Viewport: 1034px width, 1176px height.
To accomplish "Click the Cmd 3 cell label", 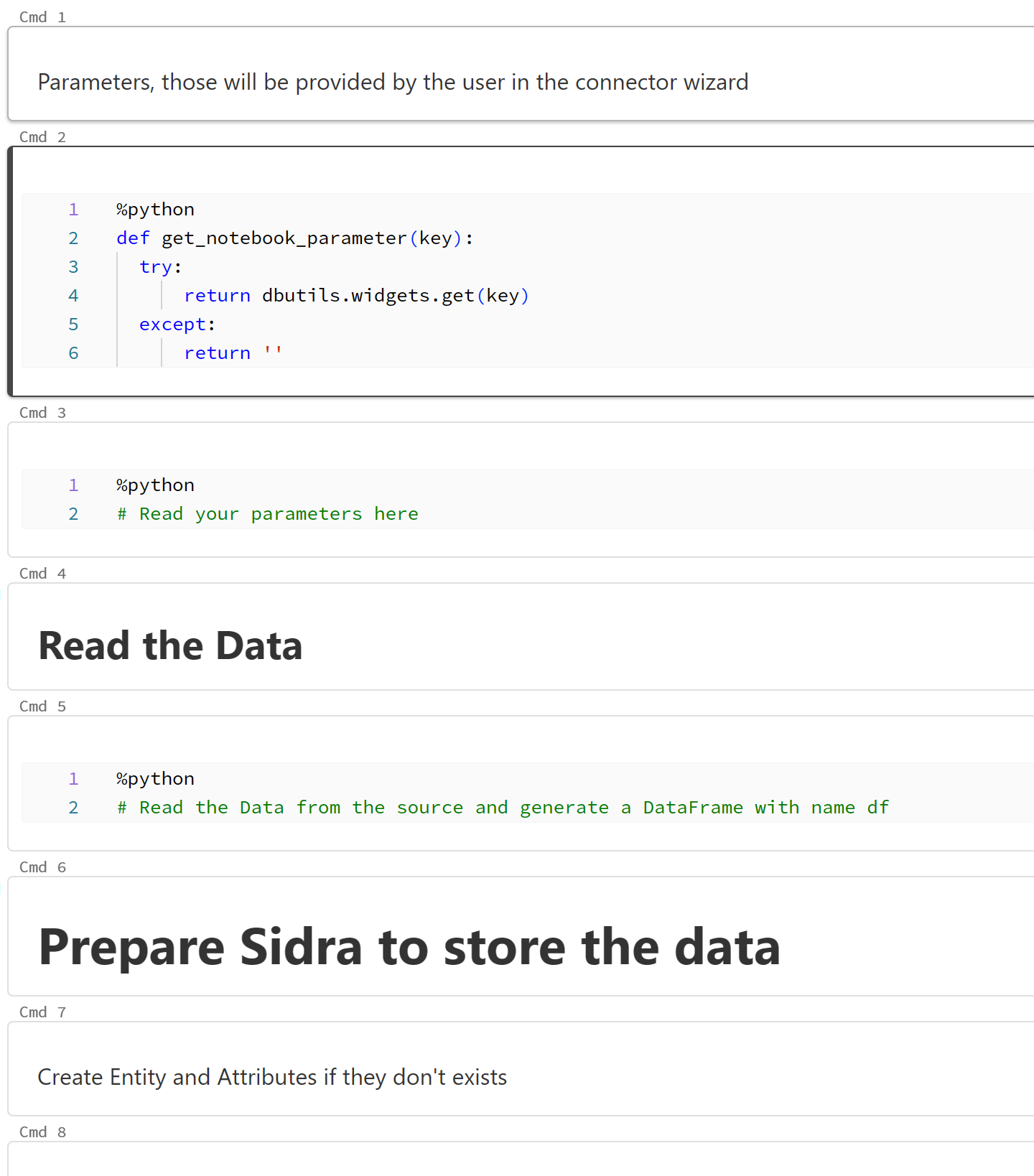I will click(42, 413).
